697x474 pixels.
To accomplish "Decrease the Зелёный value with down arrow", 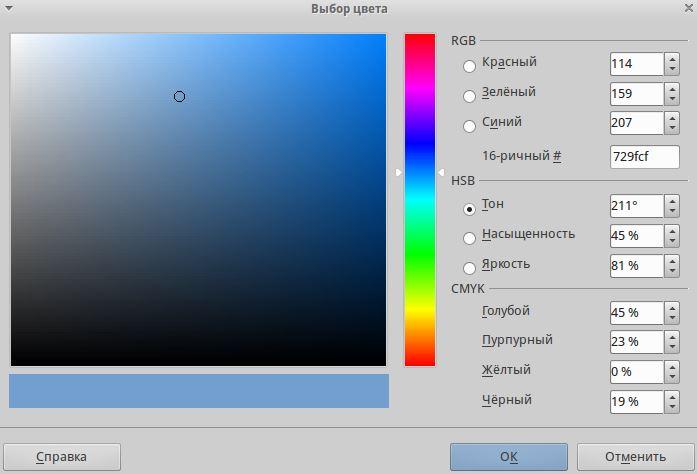I will (x=672, y=99).
